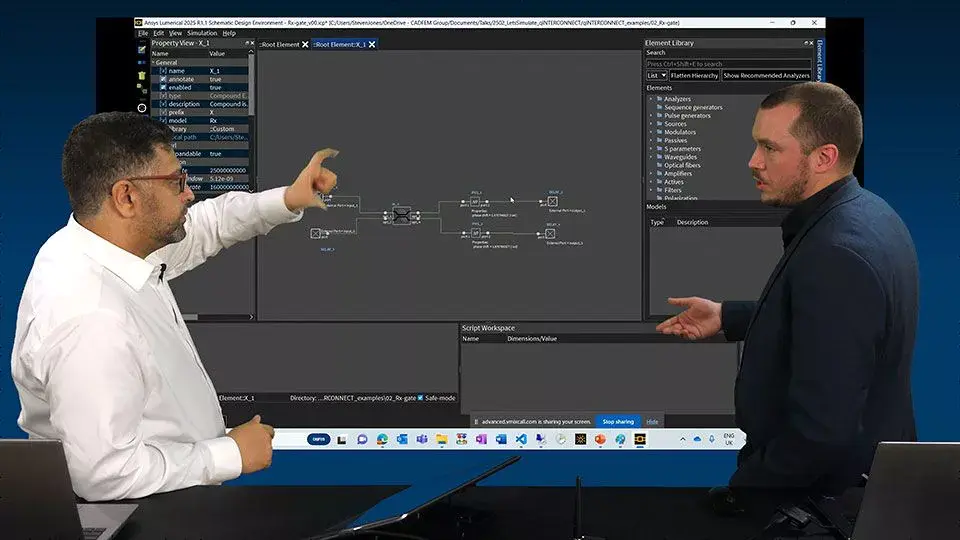Screen dimensions: 960x540
Task: Collapse the General property group
Action: coord(154,62)
